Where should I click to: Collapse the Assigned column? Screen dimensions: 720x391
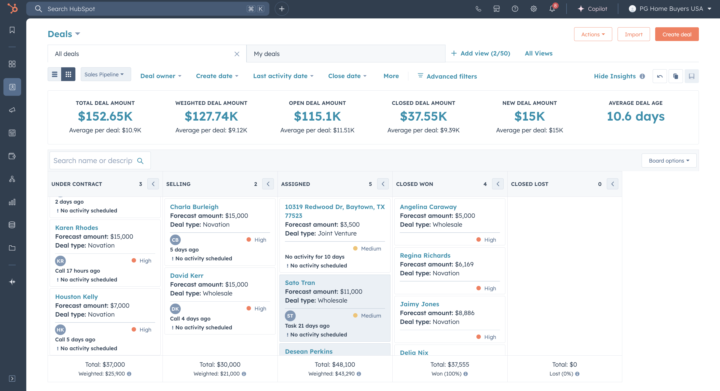click(383, 184)
